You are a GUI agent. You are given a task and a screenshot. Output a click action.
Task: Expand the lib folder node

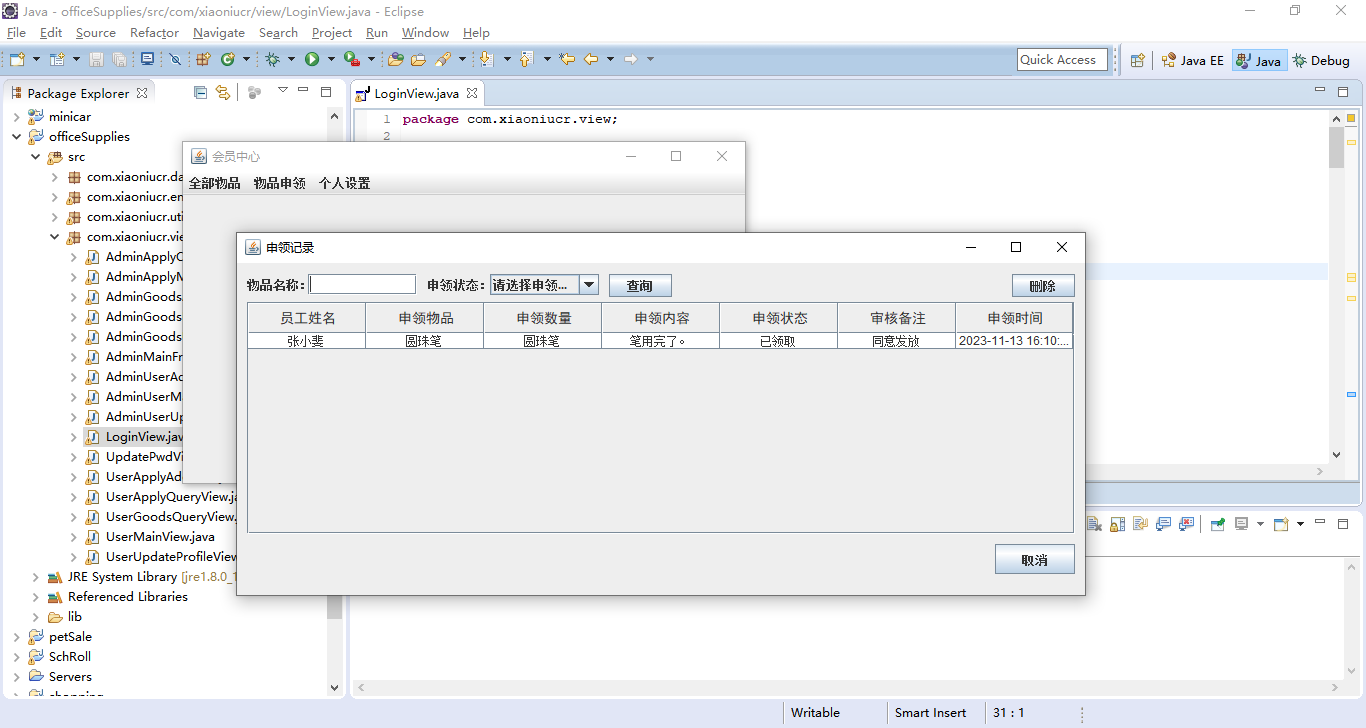click(36, 617)
